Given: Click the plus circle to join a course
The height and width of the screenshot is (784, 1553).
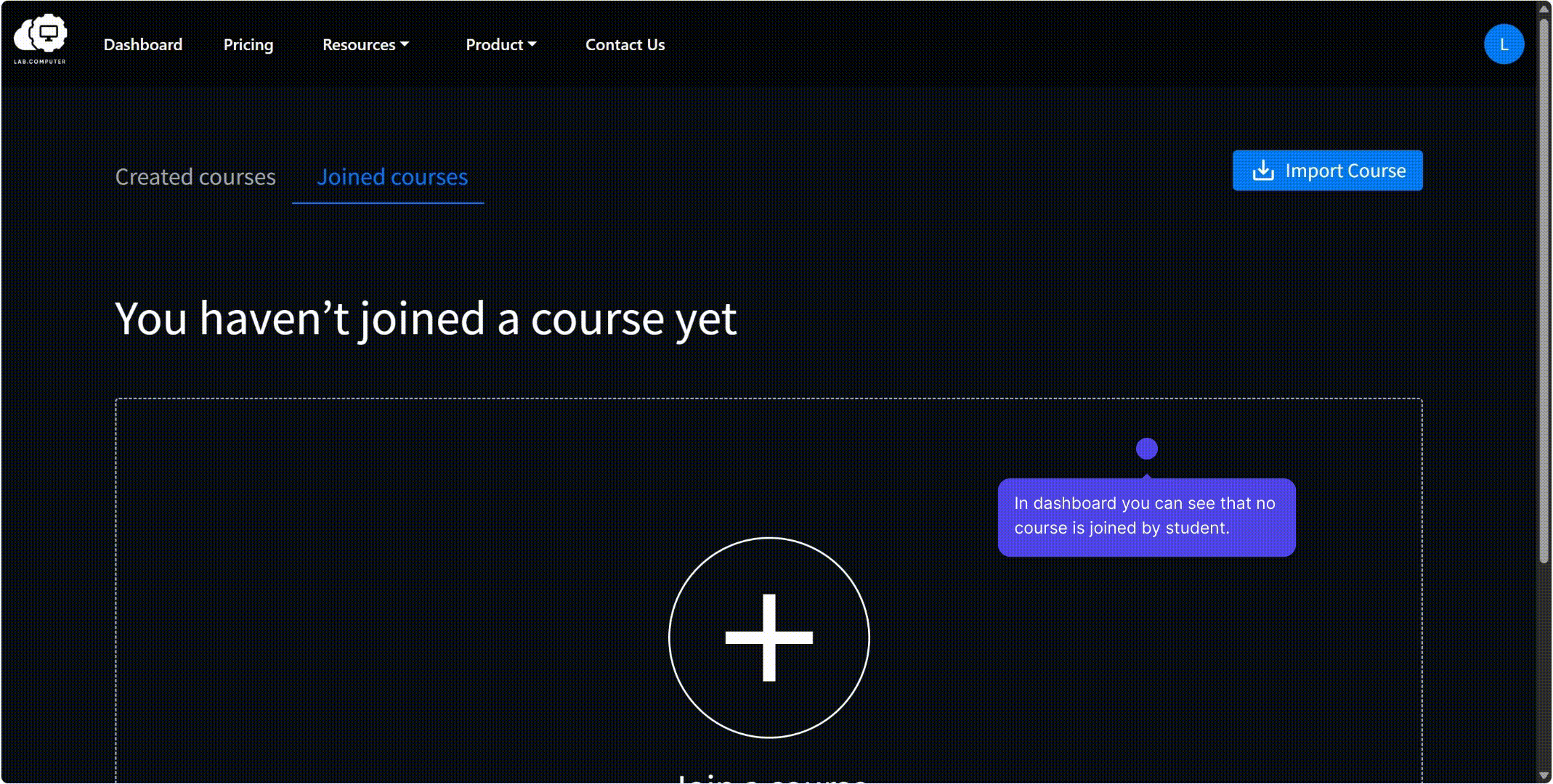Looking at the screenshot, I should coord(769,637).
